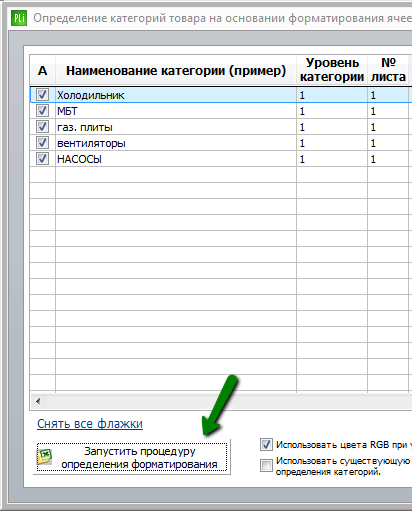
Task: Click the PLi application icon in title bar
Action: coord(18,18)
